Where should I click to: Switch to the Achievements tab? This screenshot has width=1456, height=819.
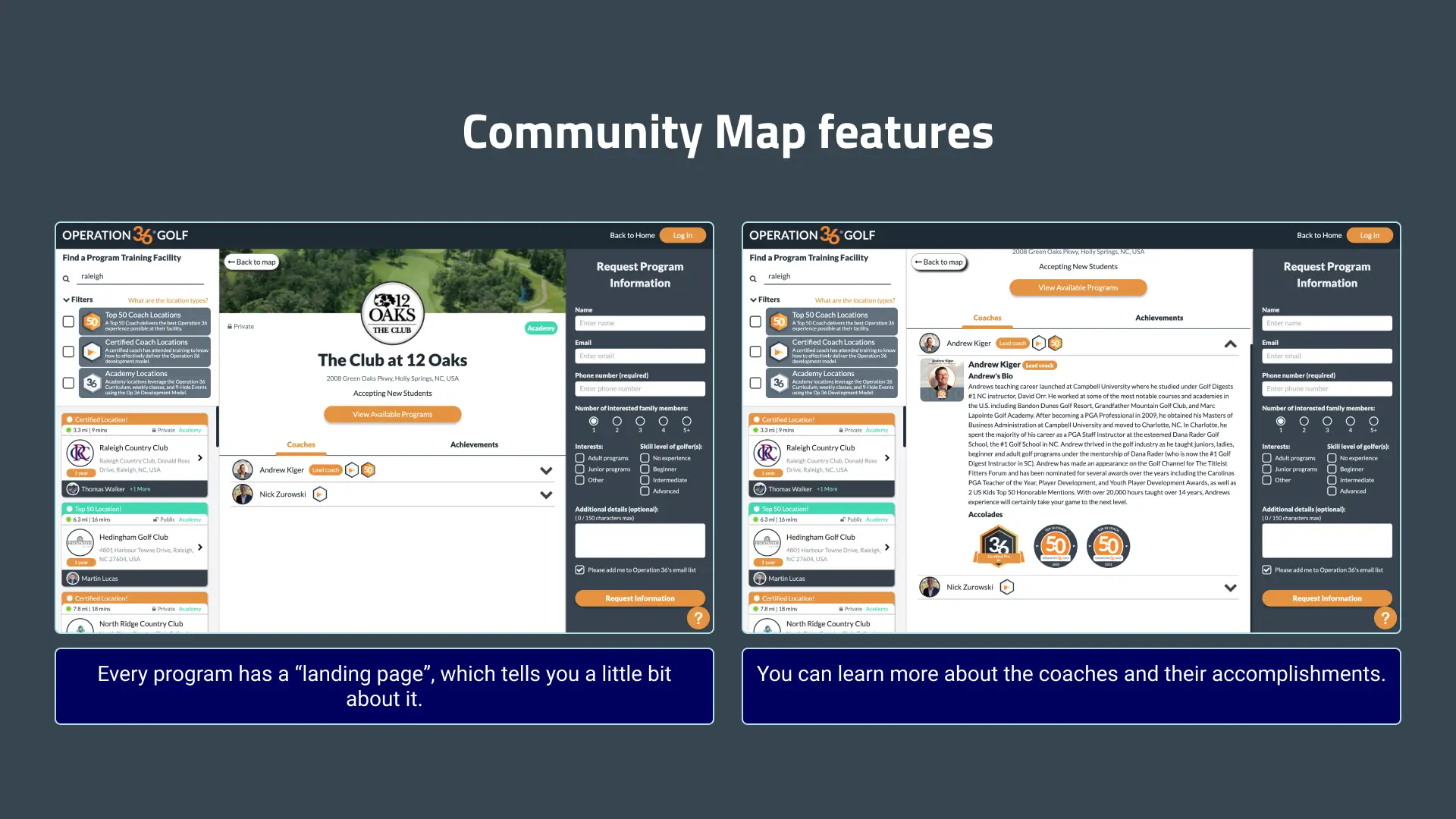click(1158, 317)
